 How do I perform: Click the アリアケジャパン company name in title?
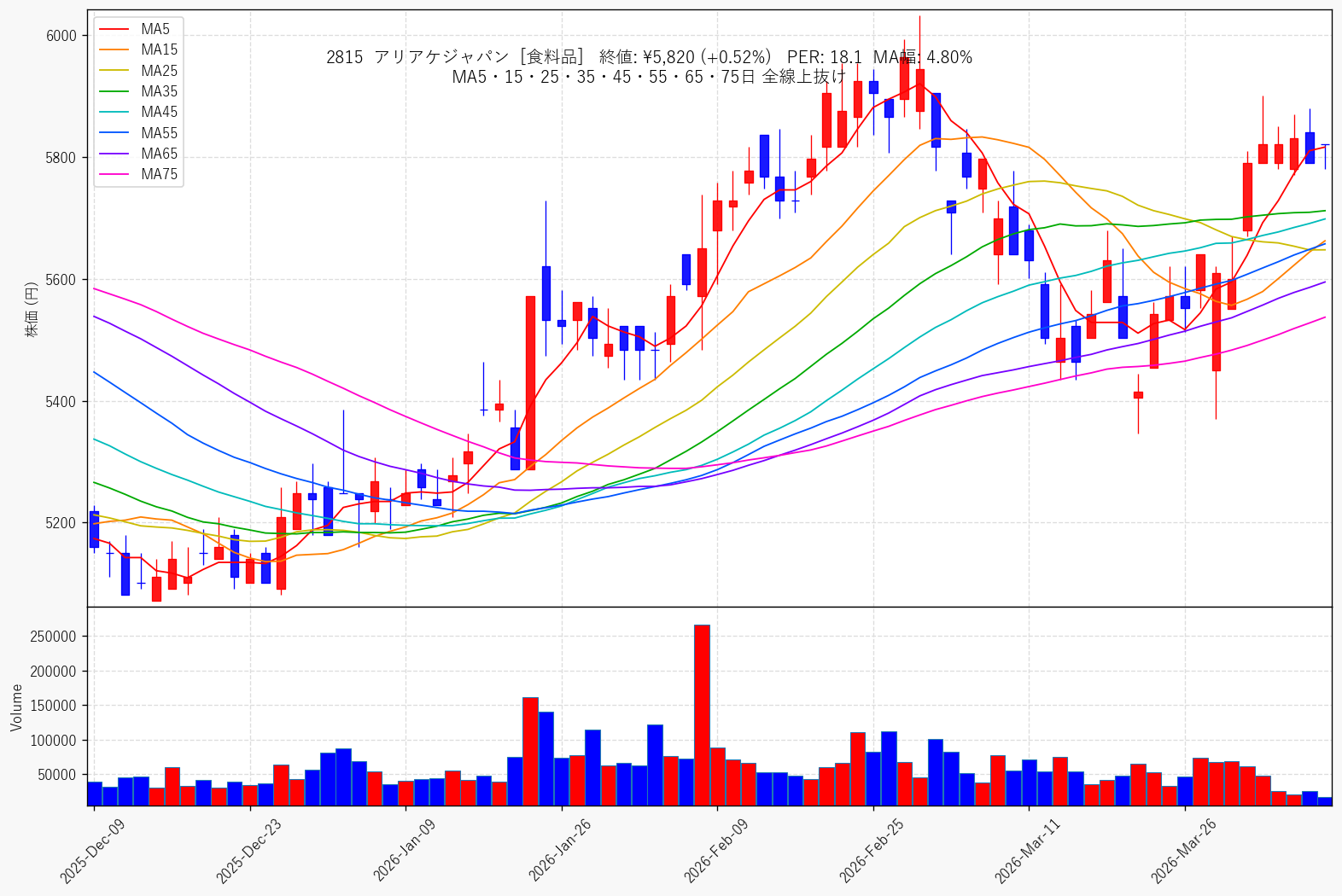coord(441,57)
